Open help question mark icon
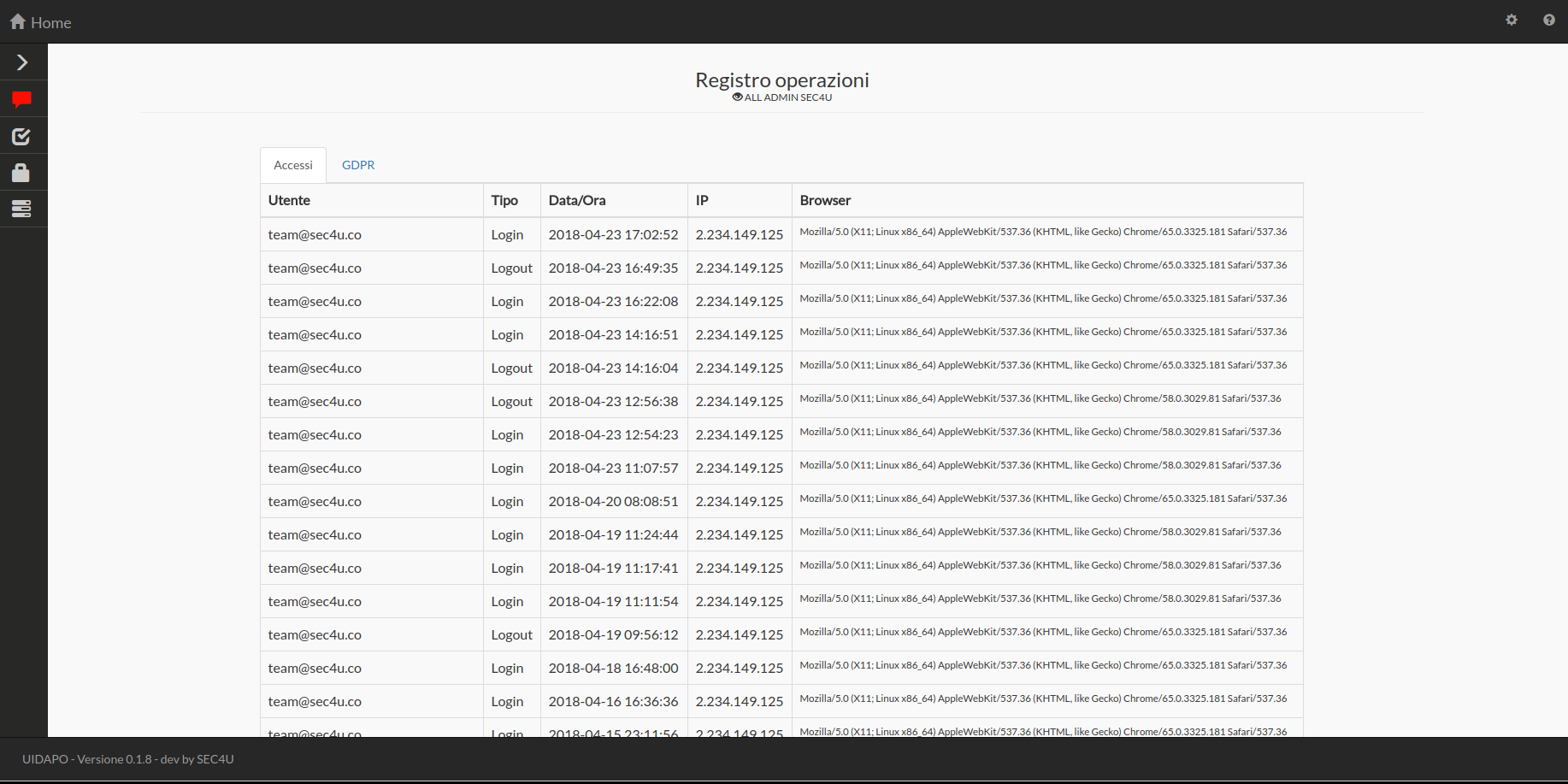Image resolution: width=1568 pixels, height=784 pixels. pyautogui.click(x=1549, y=20)
